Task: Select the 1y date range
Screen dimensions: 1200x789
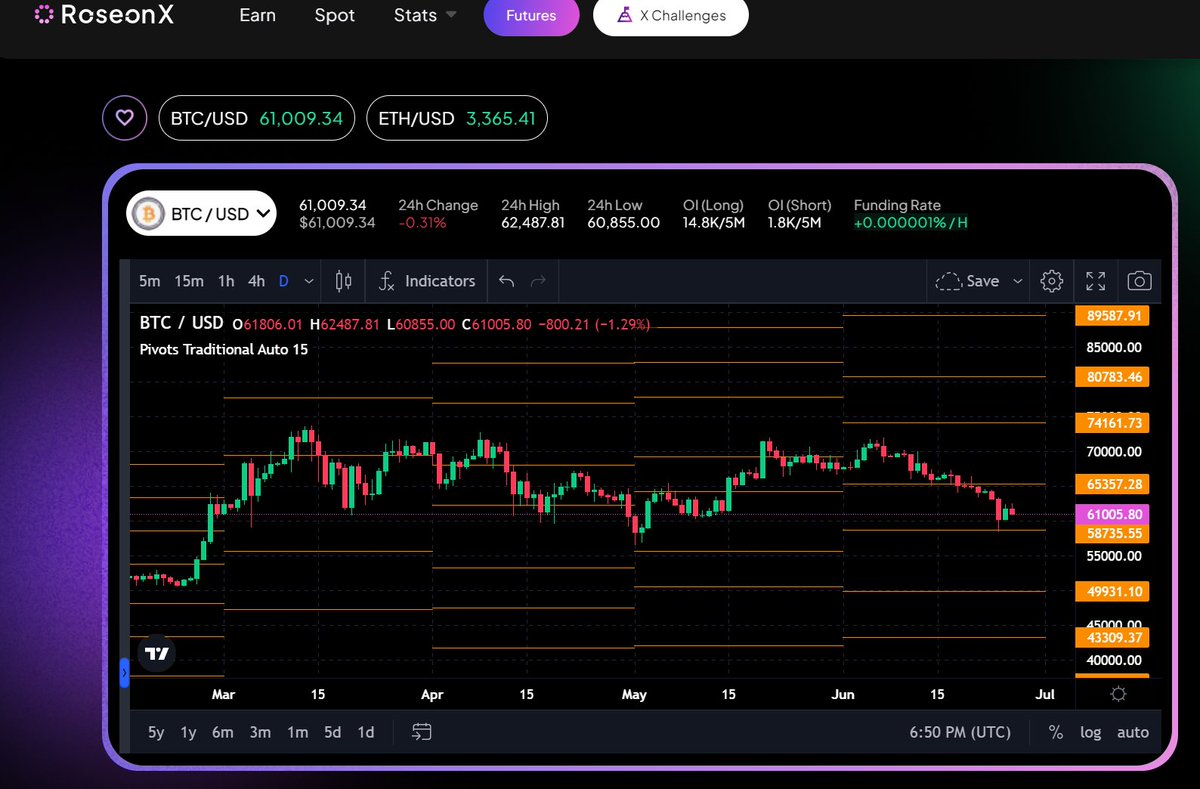Action: 188,732
